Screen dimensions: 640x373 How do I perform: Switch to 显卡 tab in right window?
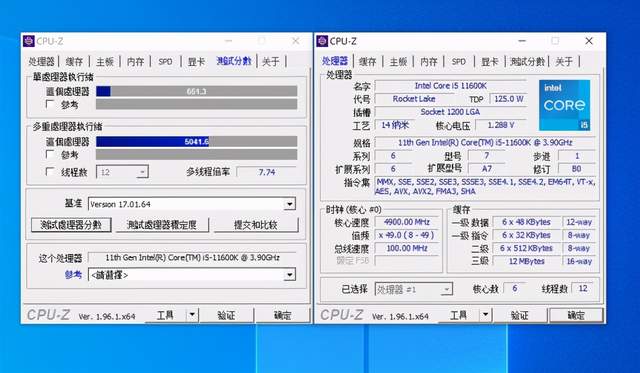point(489,62)
